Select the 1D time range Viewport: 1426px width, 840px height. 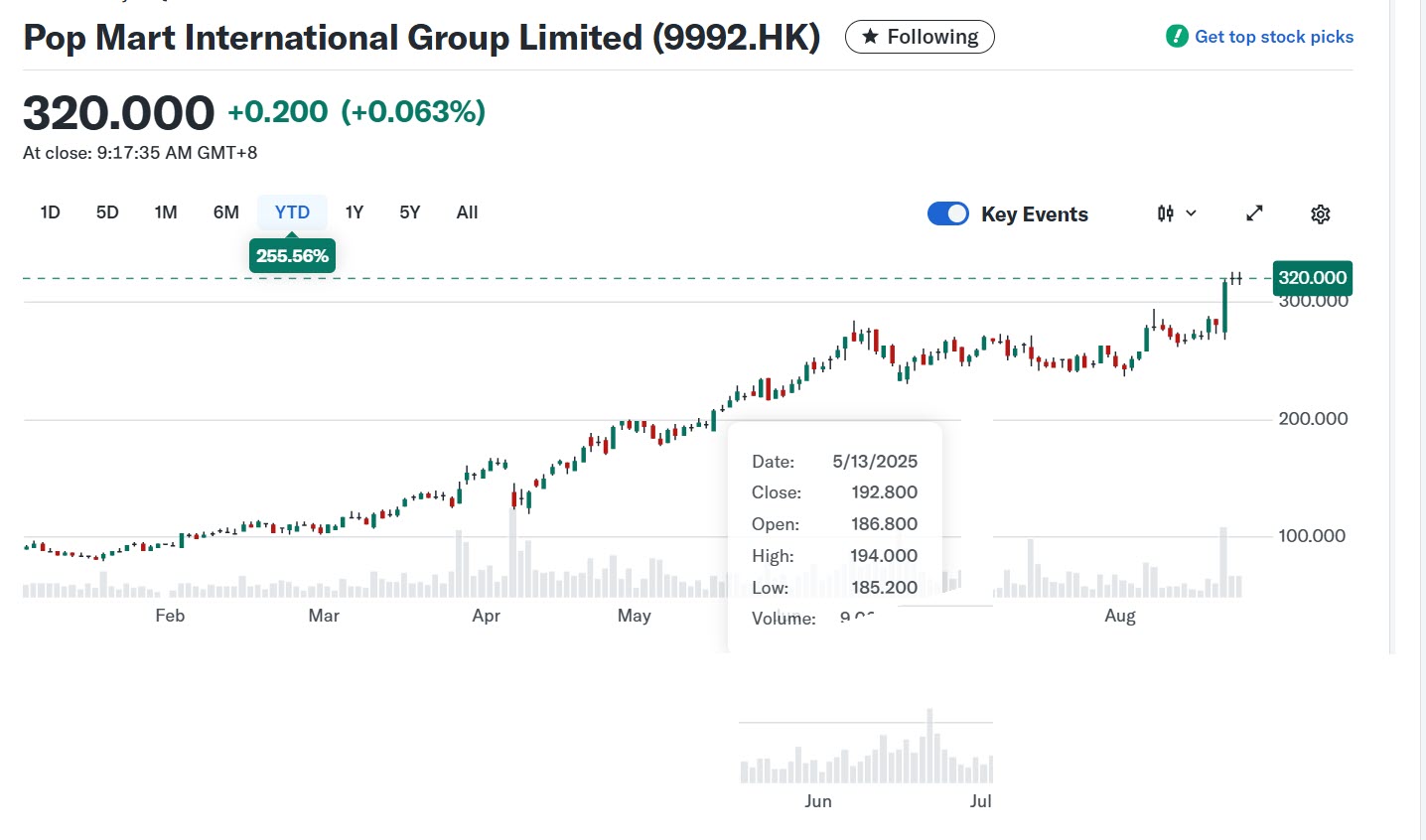click(50, 212)
